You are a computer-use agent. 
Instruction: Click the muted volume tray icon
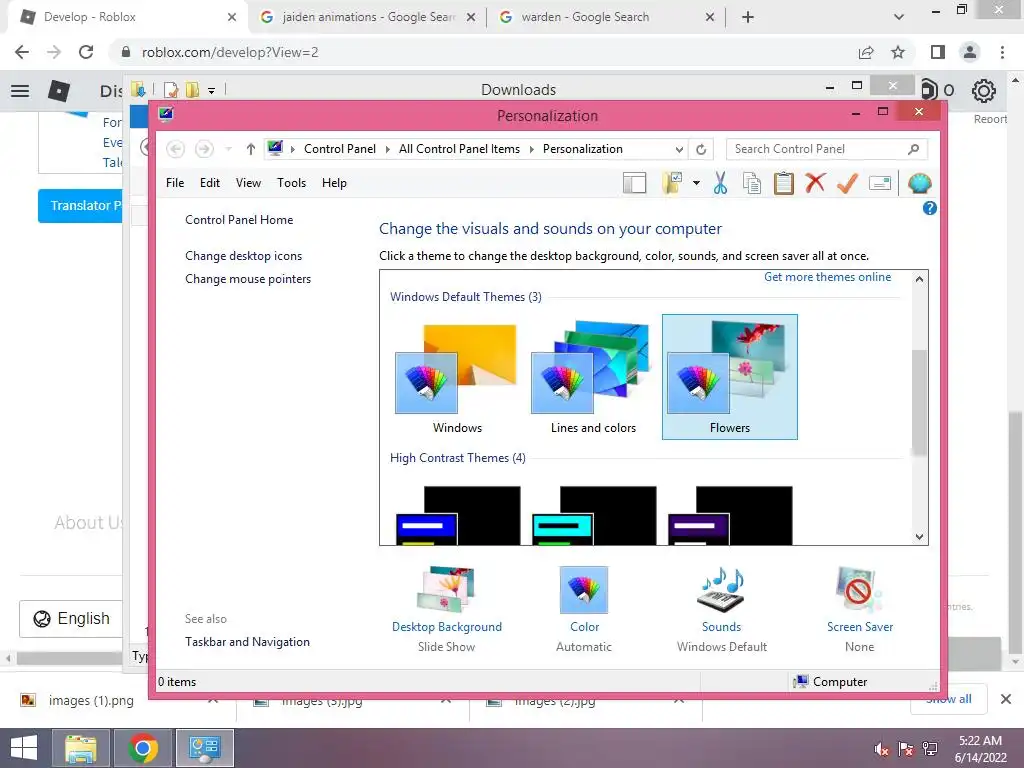(882, 749)
